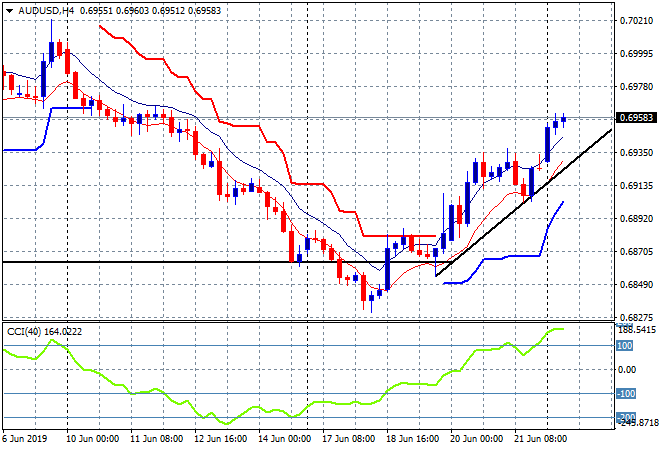660x450 pixels.
Task: Click the 0.68490 price scale value
Action: coord(636,285)
